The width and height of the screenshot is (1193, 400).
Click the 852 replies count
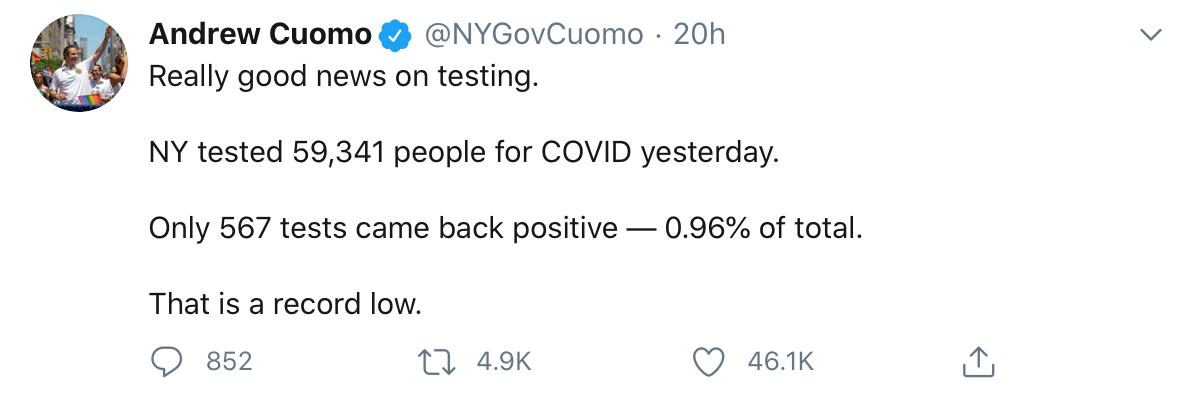(x=229, y=361)
